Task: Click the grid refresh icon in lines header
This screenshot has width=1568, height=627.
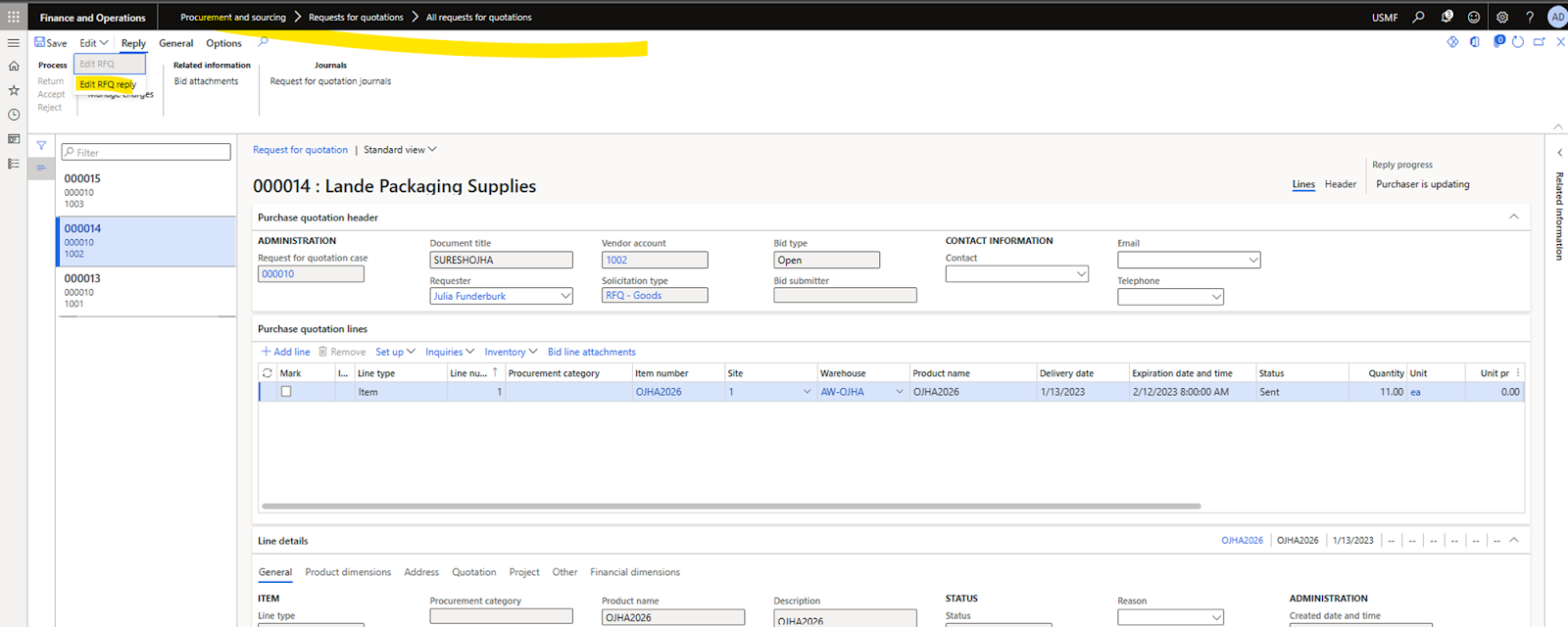Action: pos(267,373)
